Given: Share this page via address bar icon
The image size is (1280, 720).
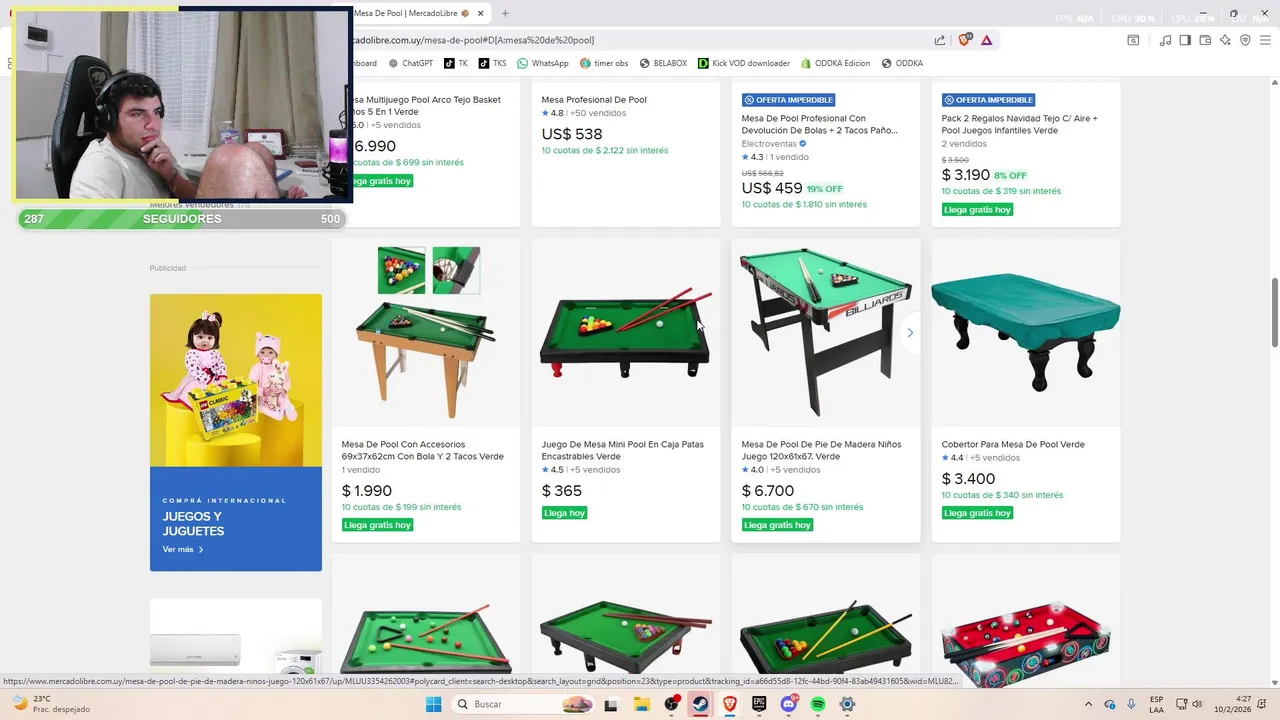Looking at the screenshot, I should [940, 40].
